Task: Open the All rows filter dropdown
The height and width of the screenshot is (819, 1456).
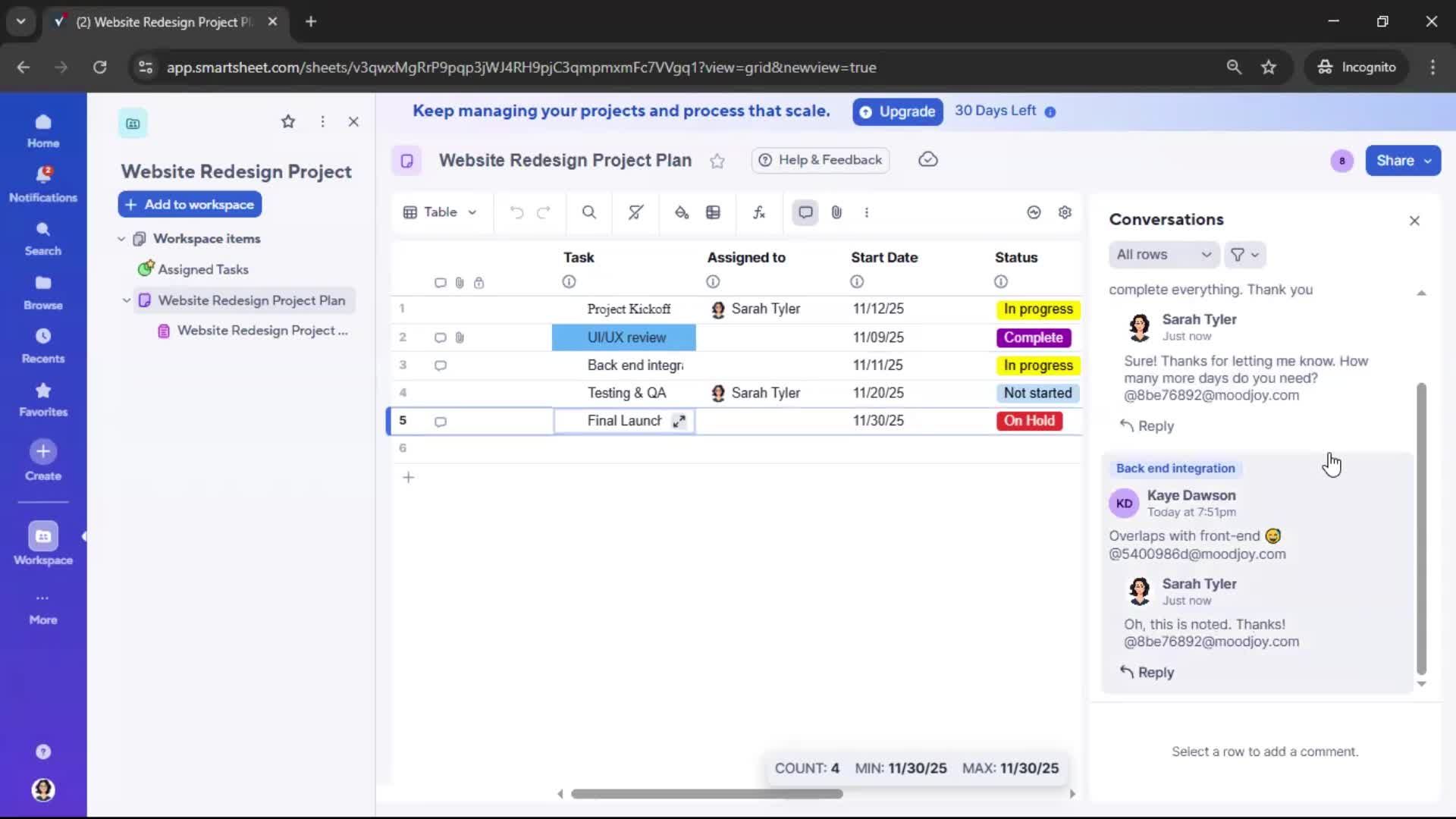Action: (x=1164, y=255)
